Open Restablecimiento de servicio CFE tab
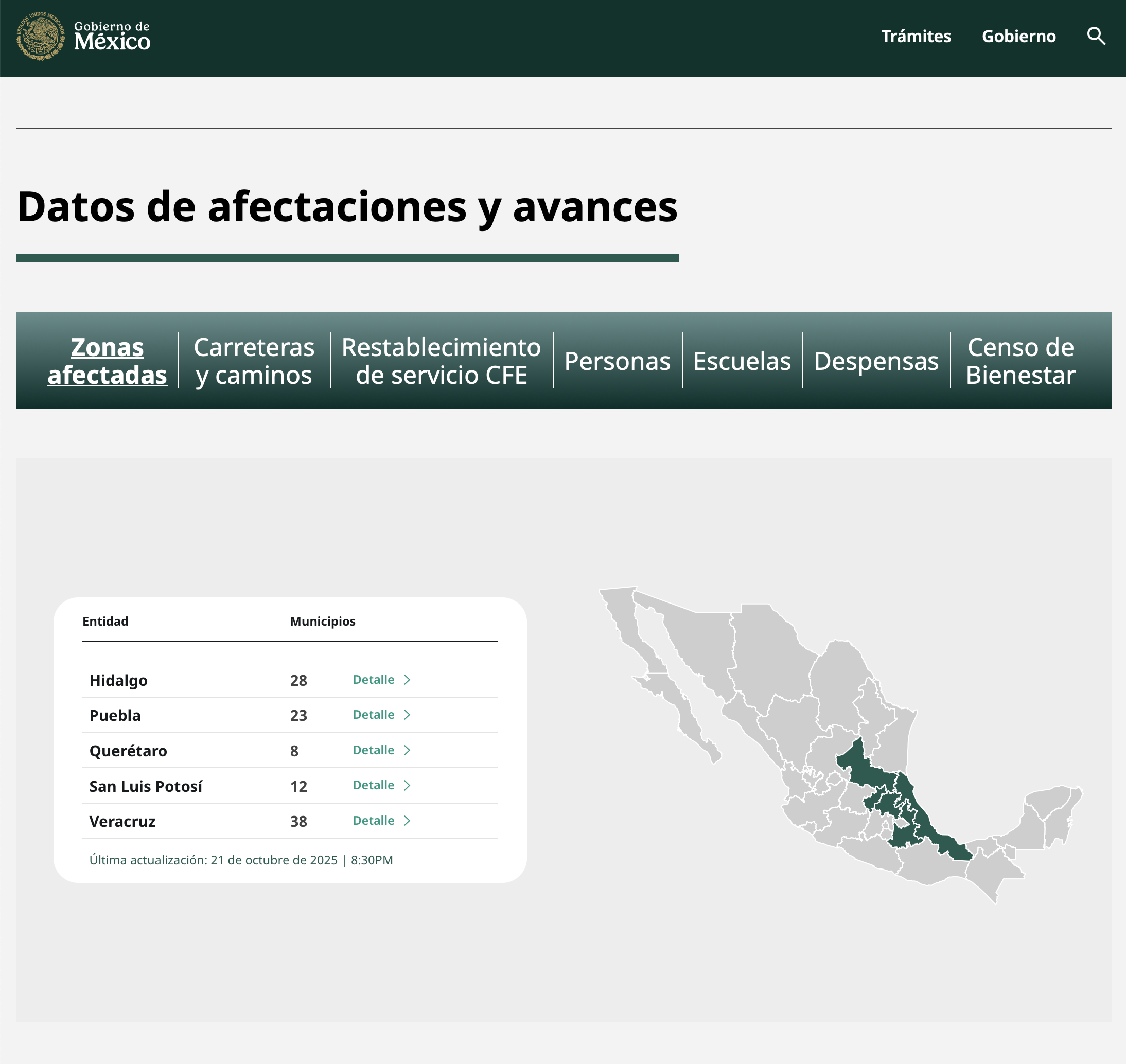Screen dimensions: 1126x1064 pyautogui.click(x=441, y=361)
